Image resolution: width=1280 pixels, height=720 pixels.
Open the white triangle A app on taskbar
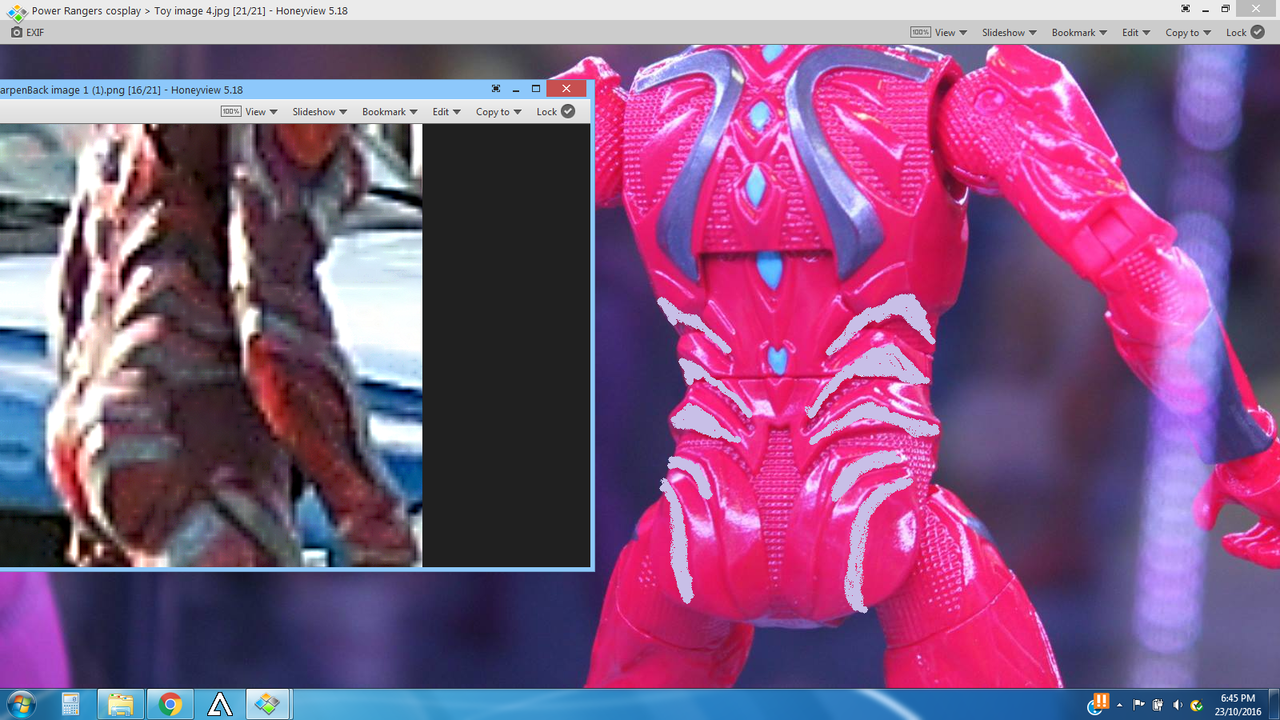[x=220, y=704]
